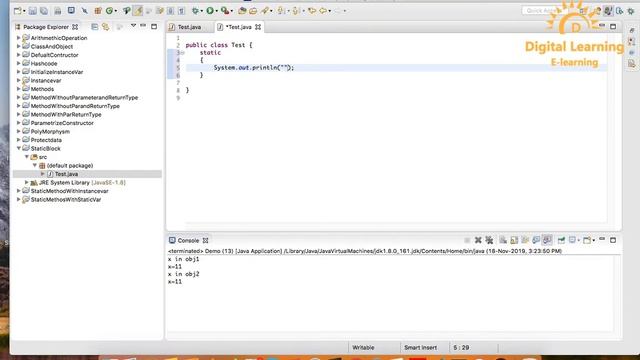Expand JRE System Library node

point(27,182)
